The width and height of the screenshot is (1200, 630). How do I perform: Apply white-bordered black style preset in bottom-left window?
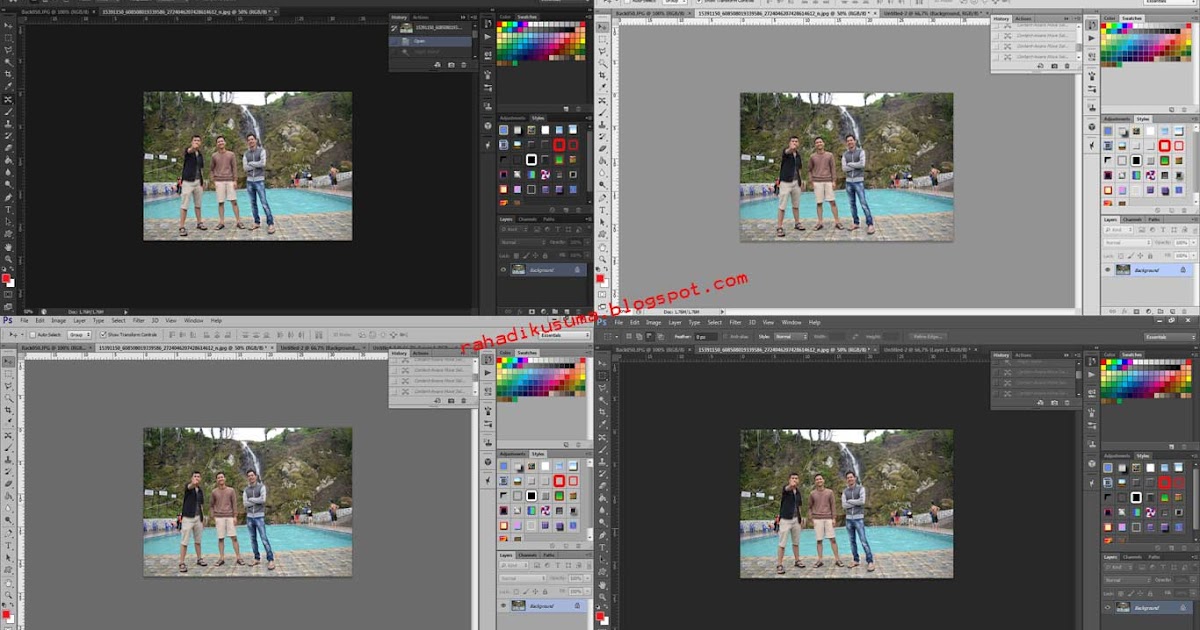[x=531, y=496]
